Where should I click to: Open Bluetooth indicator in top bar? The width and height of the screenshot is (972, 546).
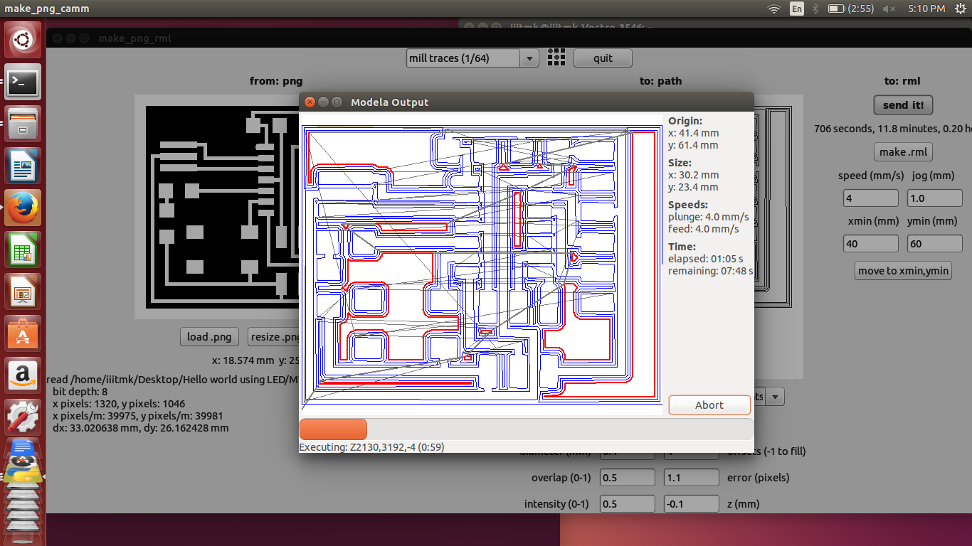pos(816,9)
